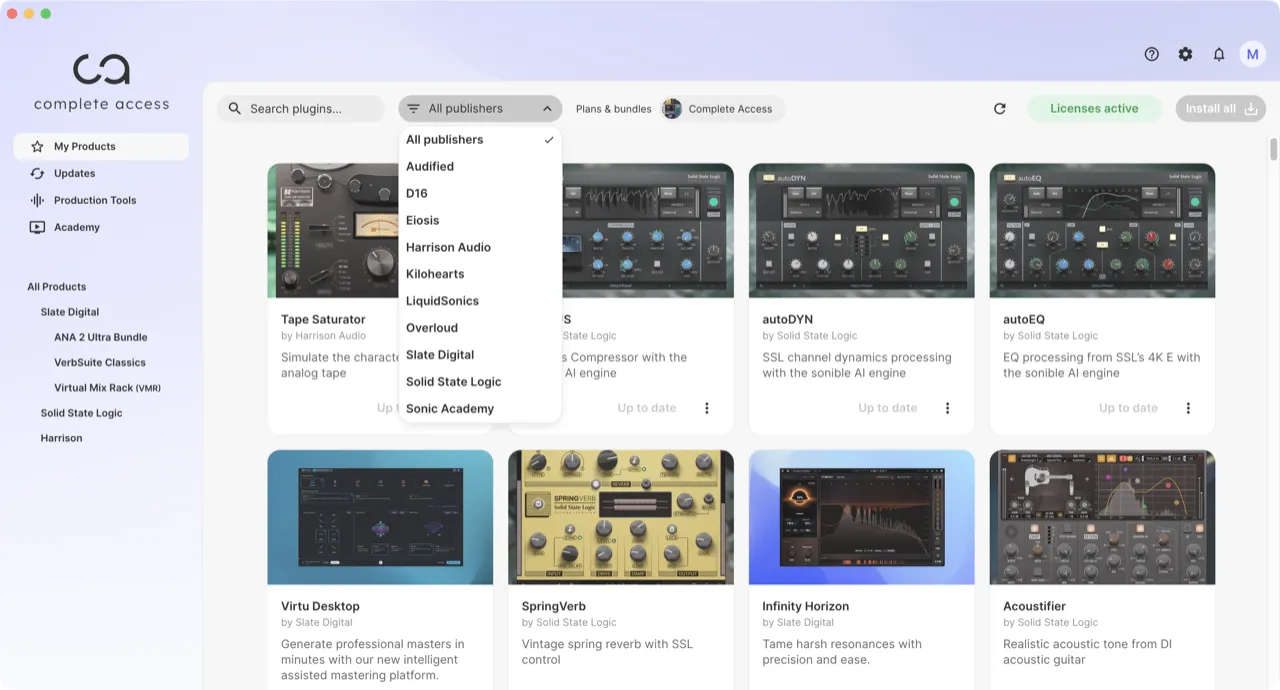Select Kilohearts from publisher list
Viewport: 1280px width, 690px height.
pyautogui.click(x=435, y=274)
